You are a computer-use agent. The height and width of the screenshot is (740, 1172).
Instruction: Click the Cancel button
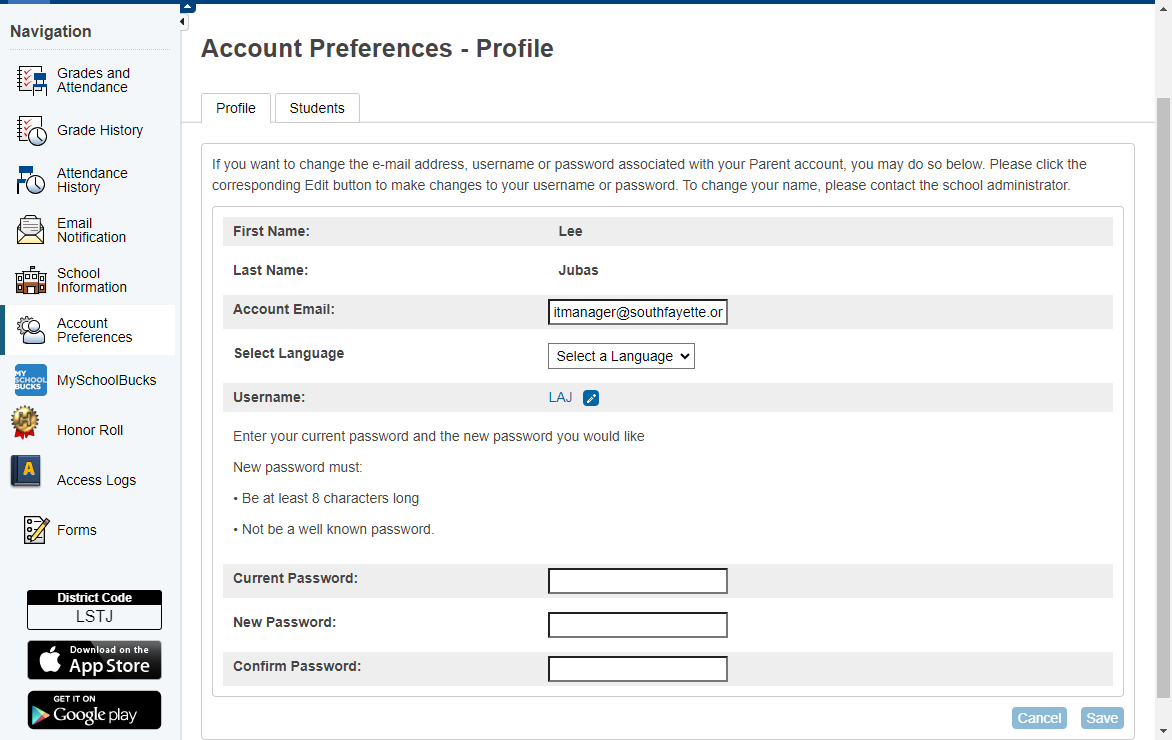[x=1039, y=718]
